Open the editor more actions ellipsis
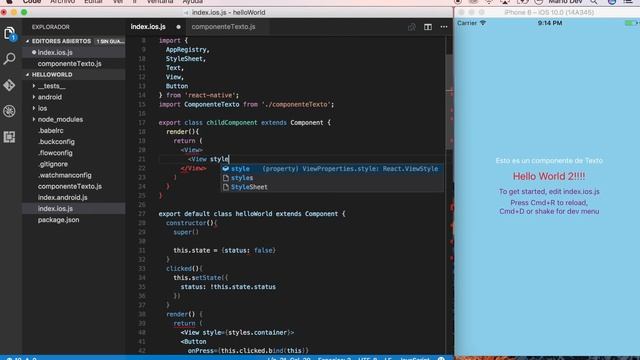 point(444,27)
